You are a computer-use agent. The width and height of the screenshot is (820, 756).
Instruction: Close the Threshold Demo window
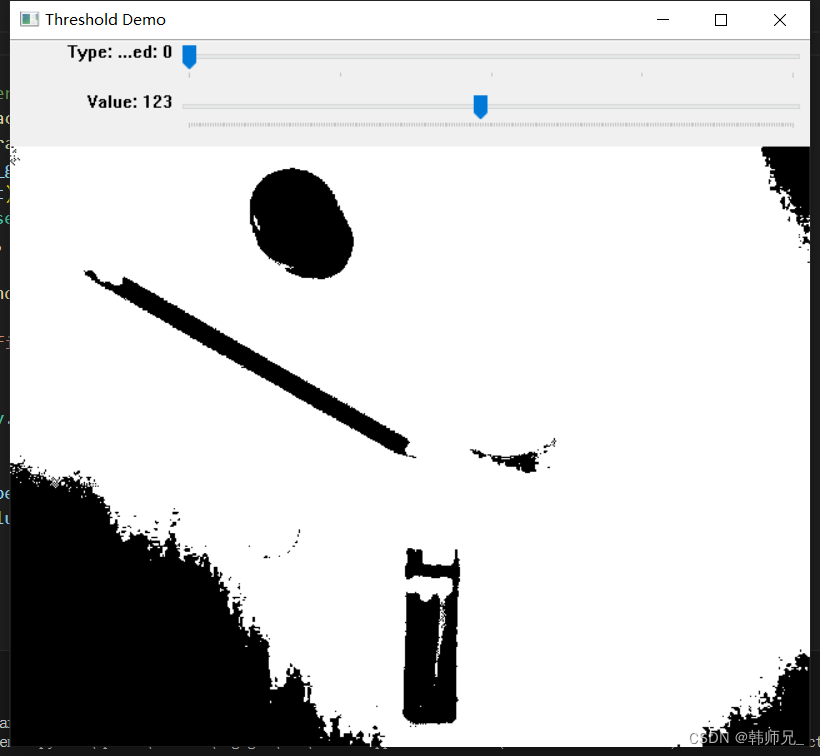(779, 19)
